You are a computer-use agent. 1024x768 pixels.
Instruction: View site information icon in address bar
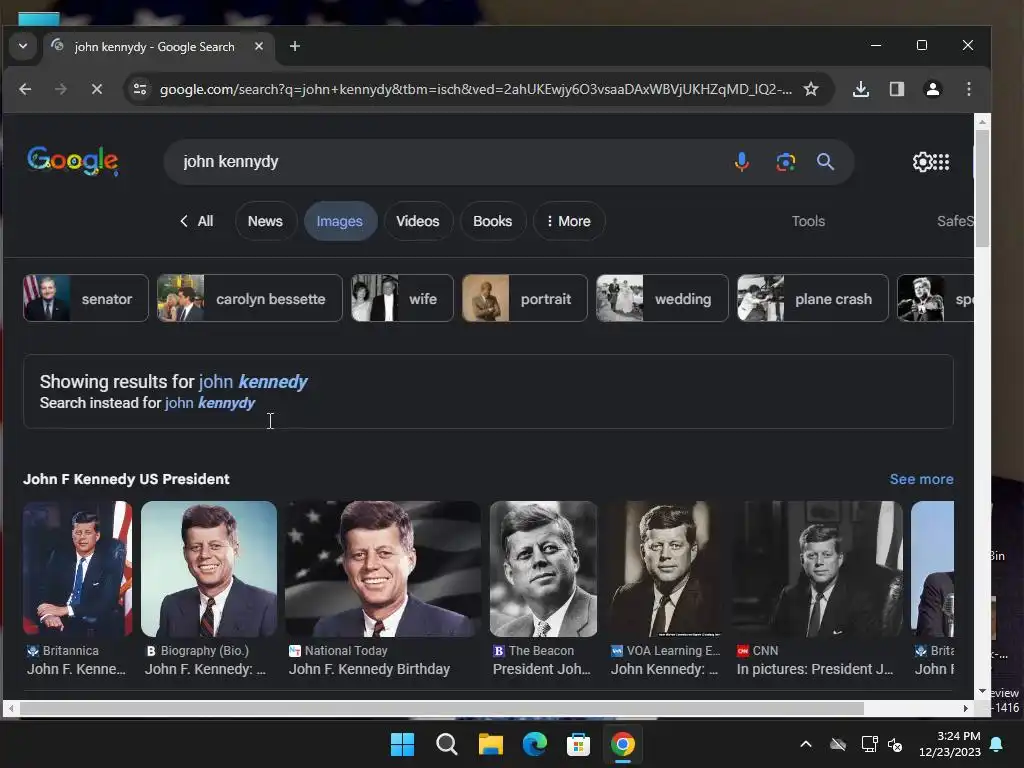click(140, 89)
